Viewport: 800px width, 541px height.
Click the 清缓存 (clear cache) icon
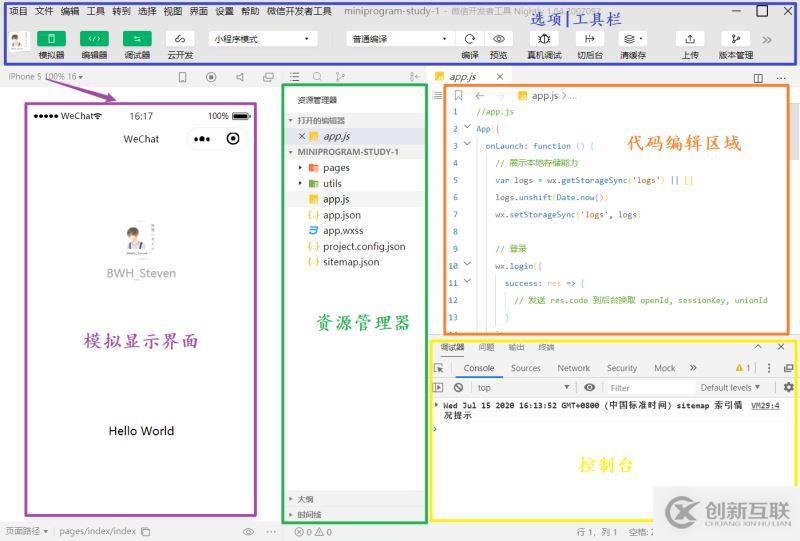(x=631, y=38)
